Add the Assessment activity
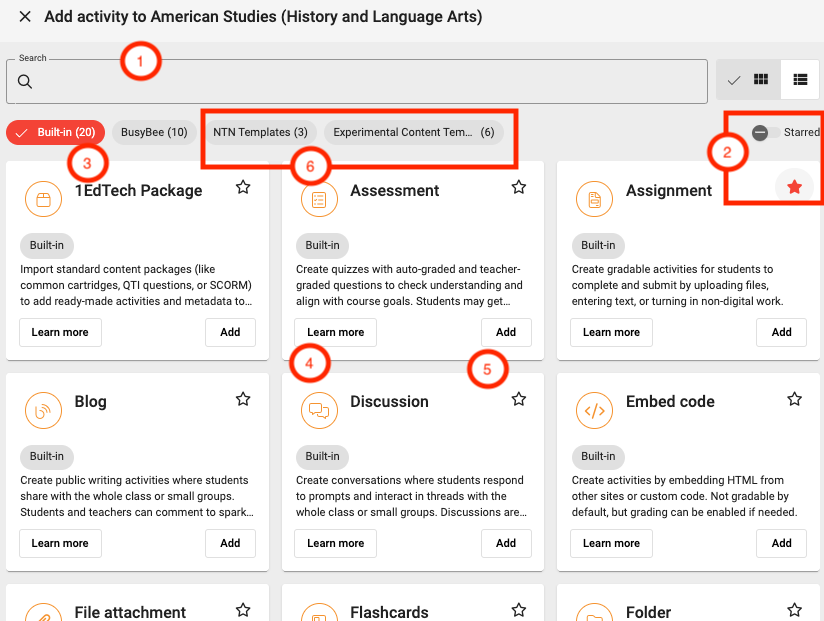Screen dimensions: 824x621 [506, 332]
